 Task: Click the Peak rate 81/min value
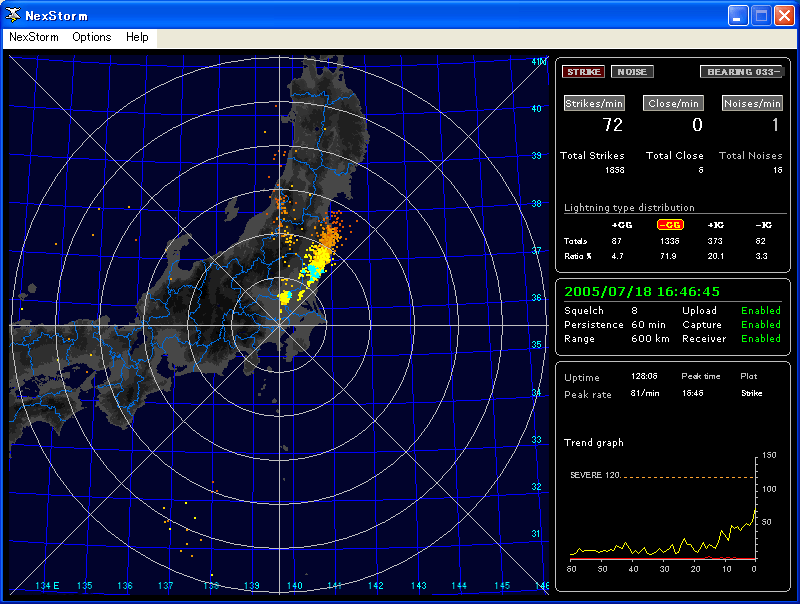(x=645, y=393)
